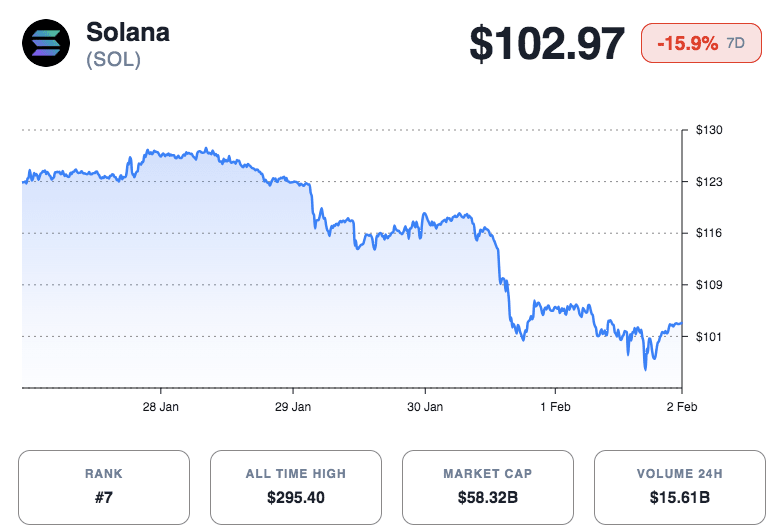Click the (SOL) ticker symbol

point(113,60)
